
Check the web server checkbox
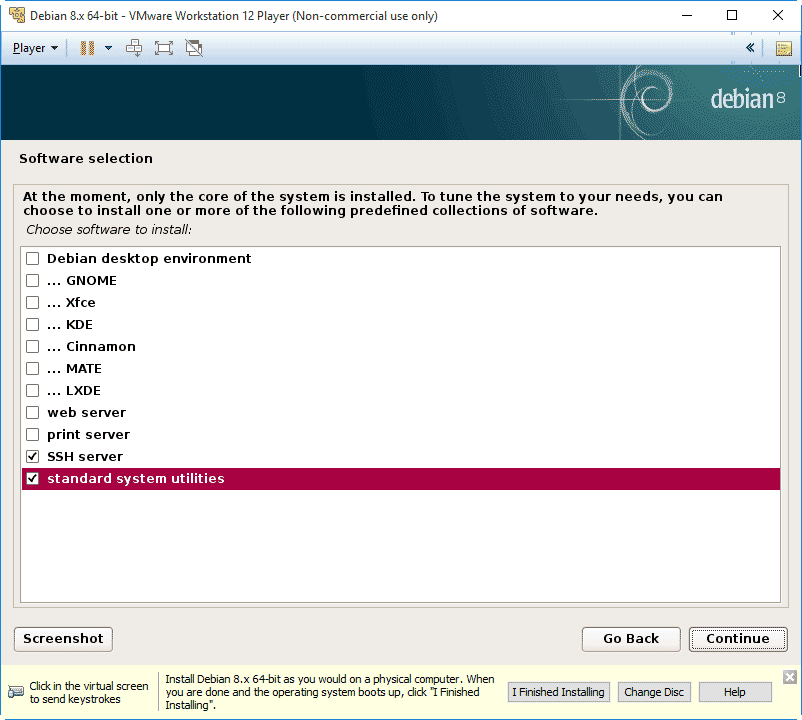[x=33, y=413]
